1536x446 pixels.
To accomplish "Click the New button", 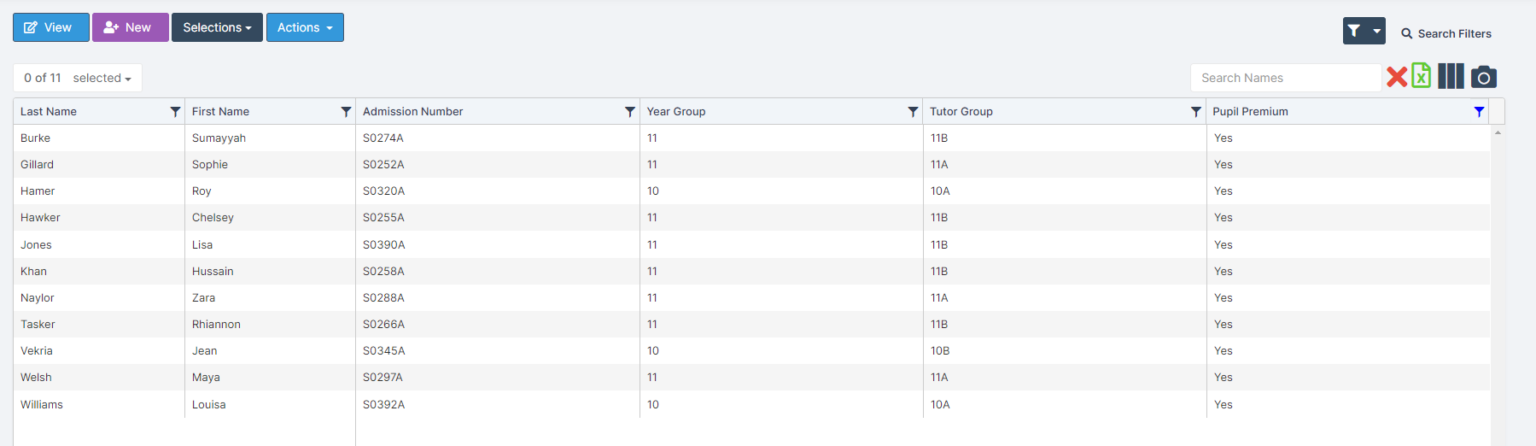I will point(130,28).
